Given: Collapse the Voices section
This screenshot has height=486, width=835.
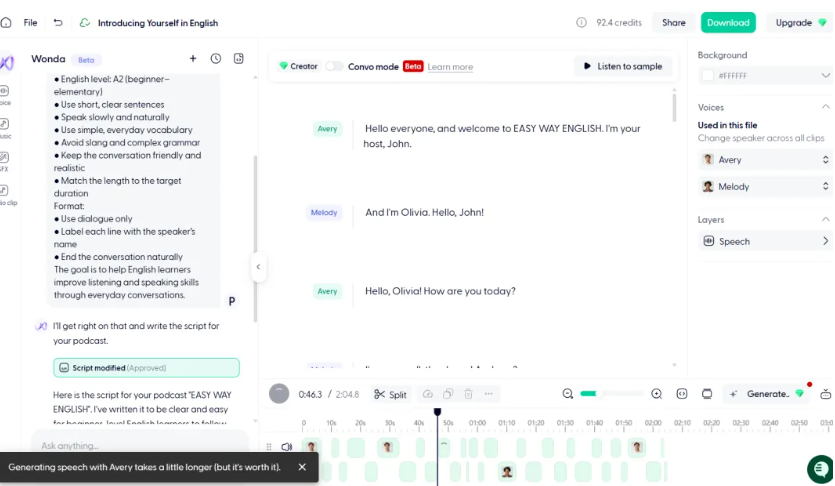Looking at the screenshot, I should pos(825,107).
